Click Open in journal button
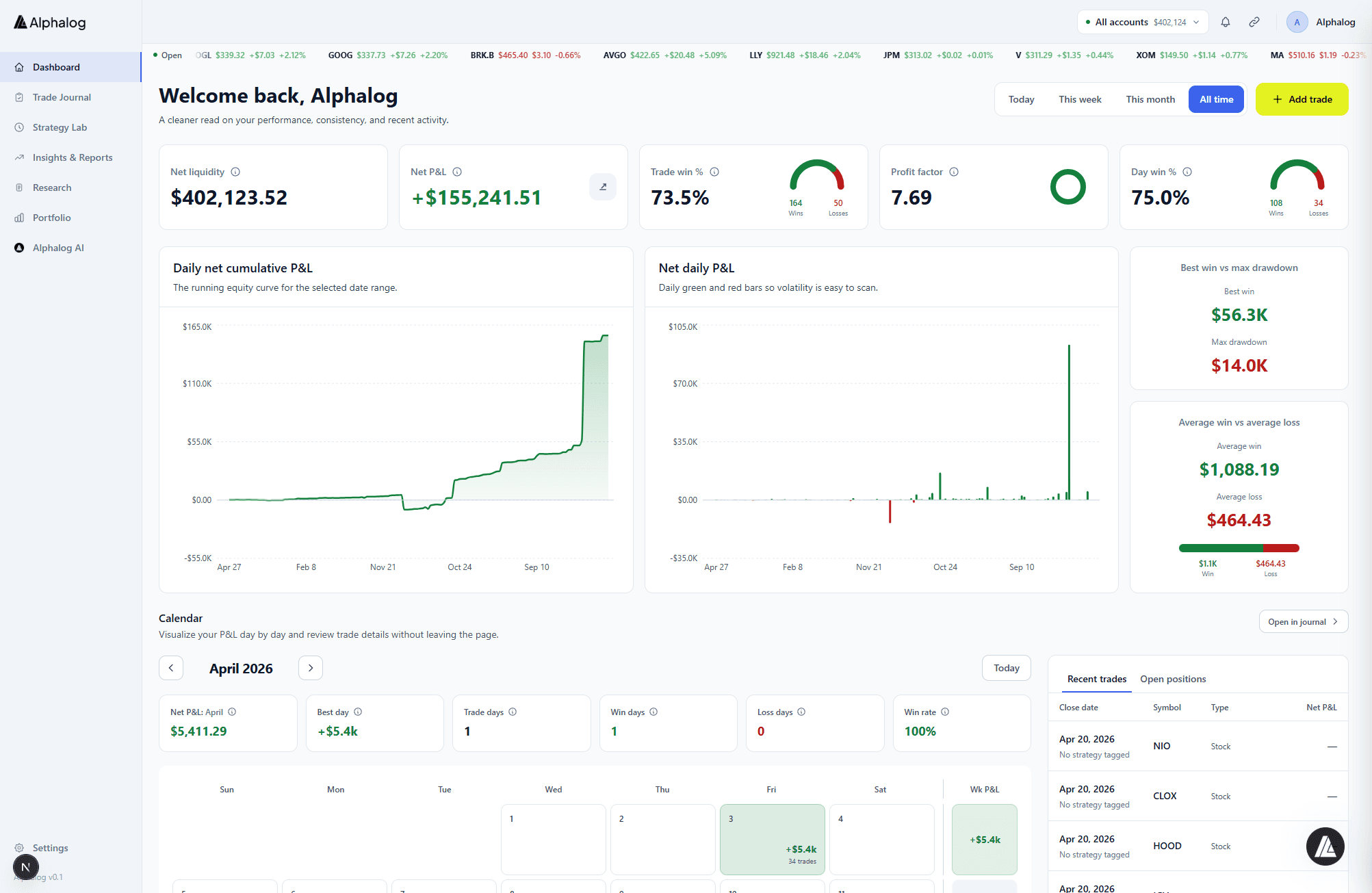Viewport: 1372px width, 893px height. [1303, 622]
